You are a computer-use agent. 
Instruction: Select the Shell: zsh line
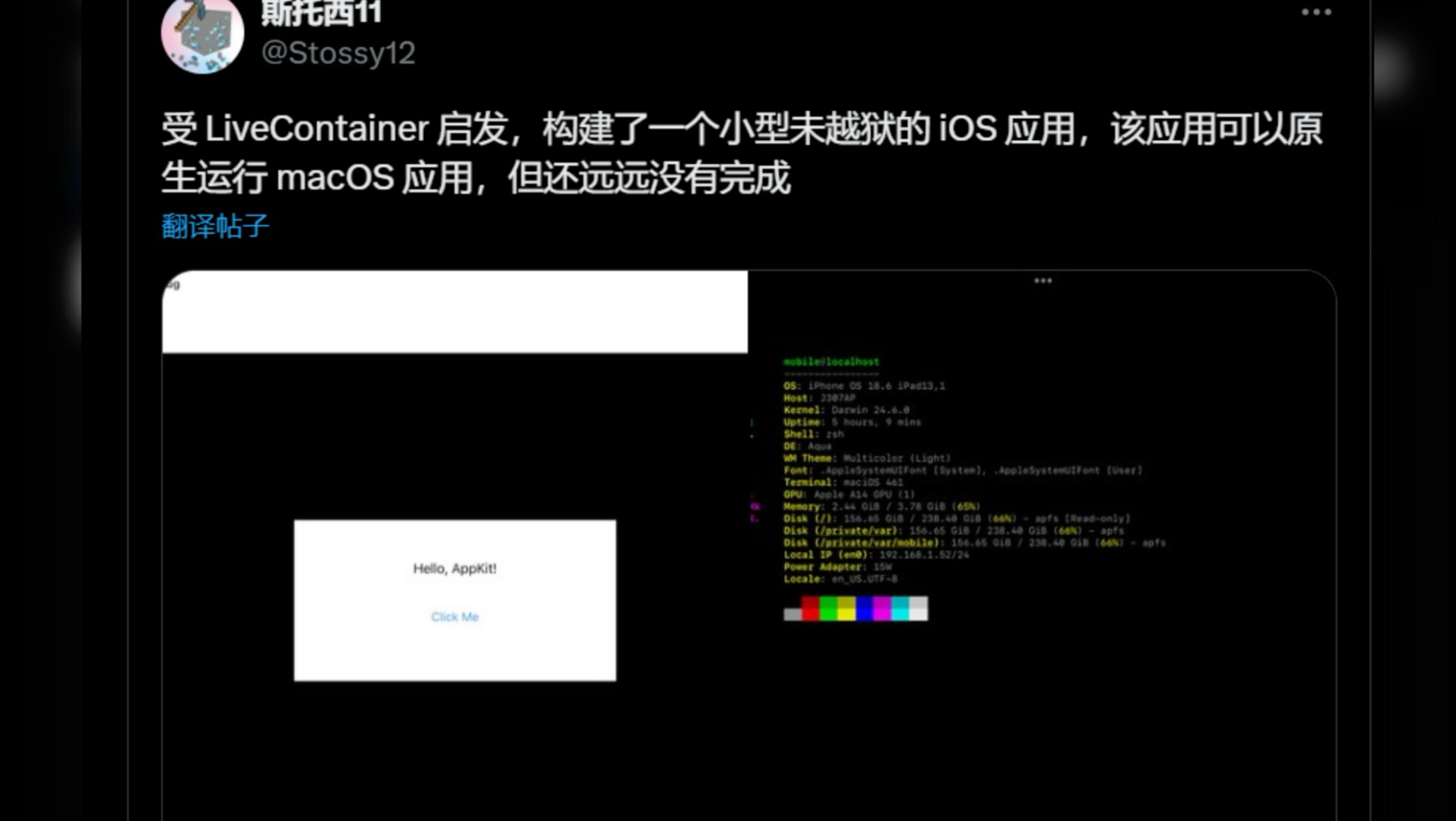pos(814,434)
